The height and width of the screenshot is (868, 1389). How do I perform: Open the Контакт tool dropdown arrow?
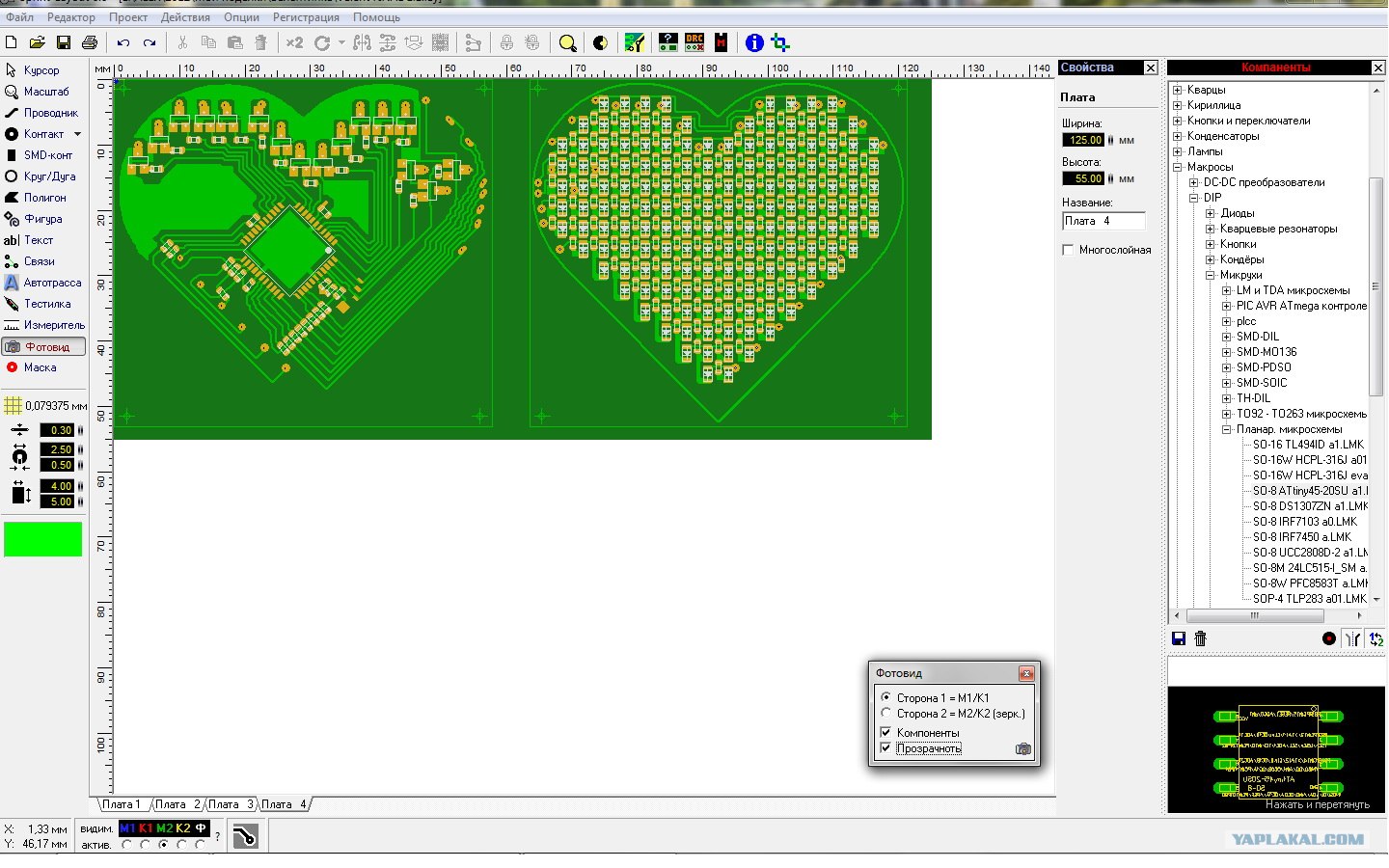77,134
